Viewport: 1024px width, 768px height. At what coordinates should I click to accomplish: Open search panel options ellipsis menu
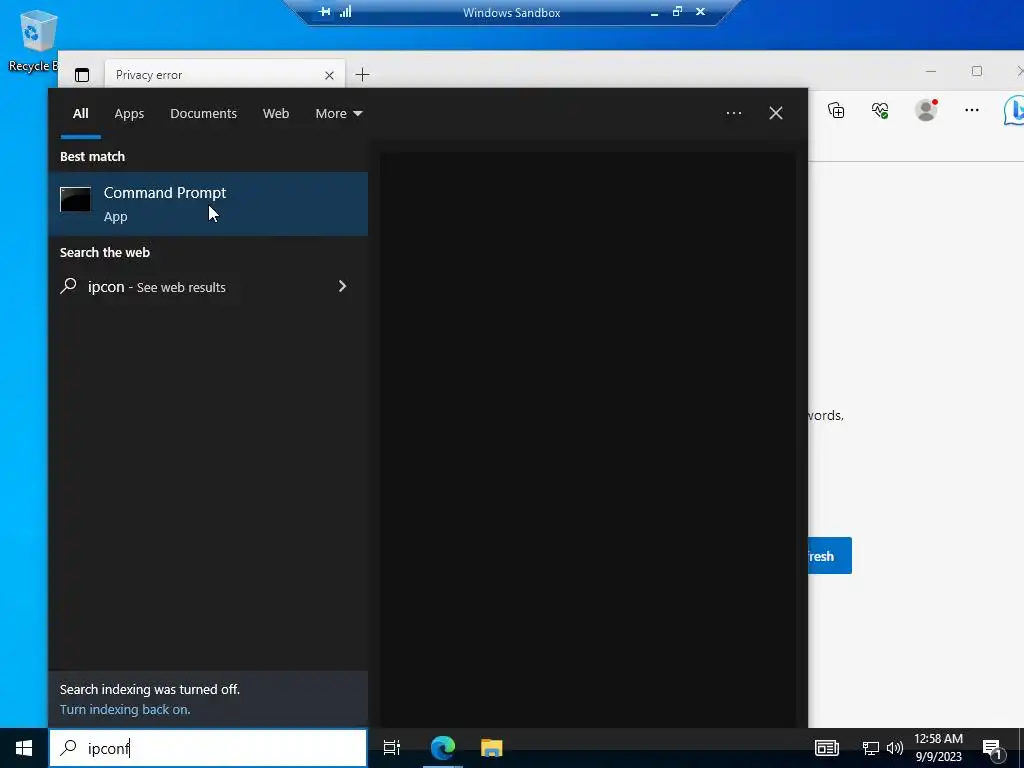[x=733, y=114]
